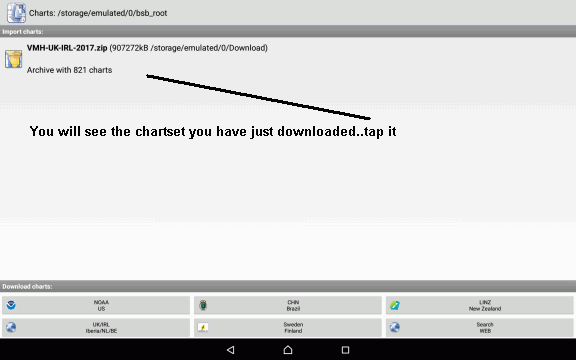576x360 pixels.
Task: Tap the Android back navigation button
Action: (231, 350)
